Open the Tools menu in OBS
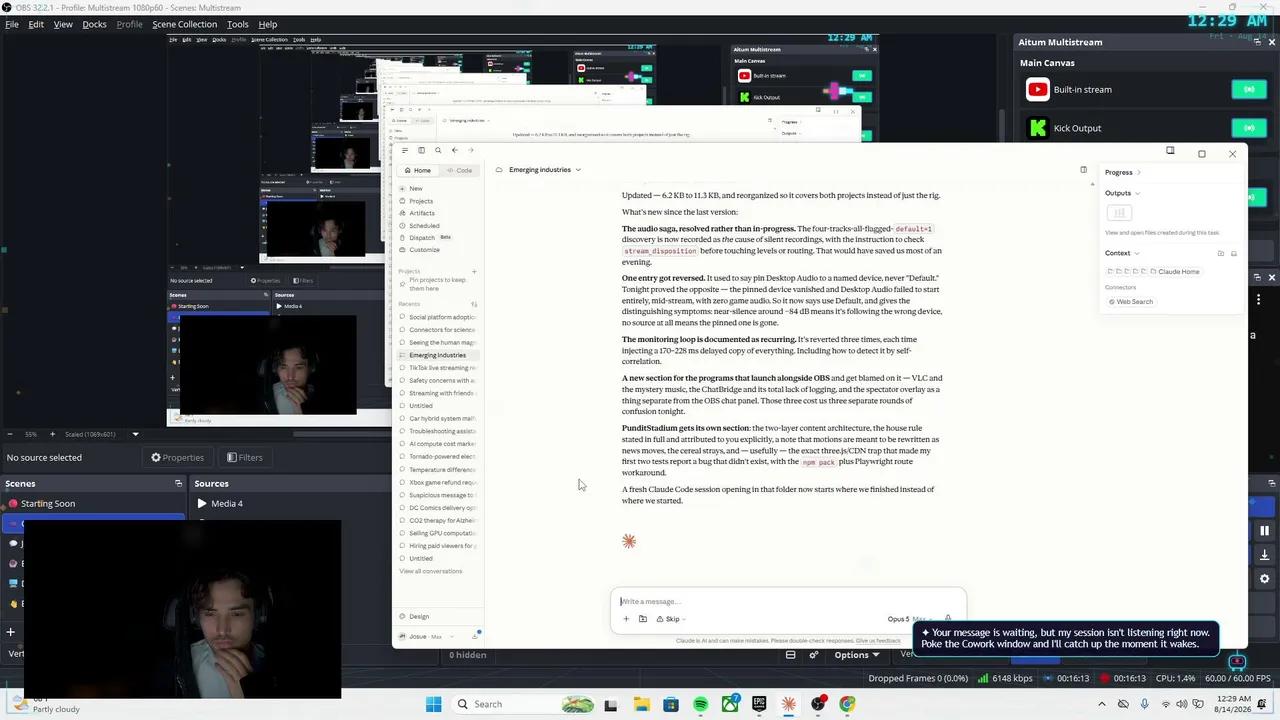1280x720 pixels. point(238,24)
